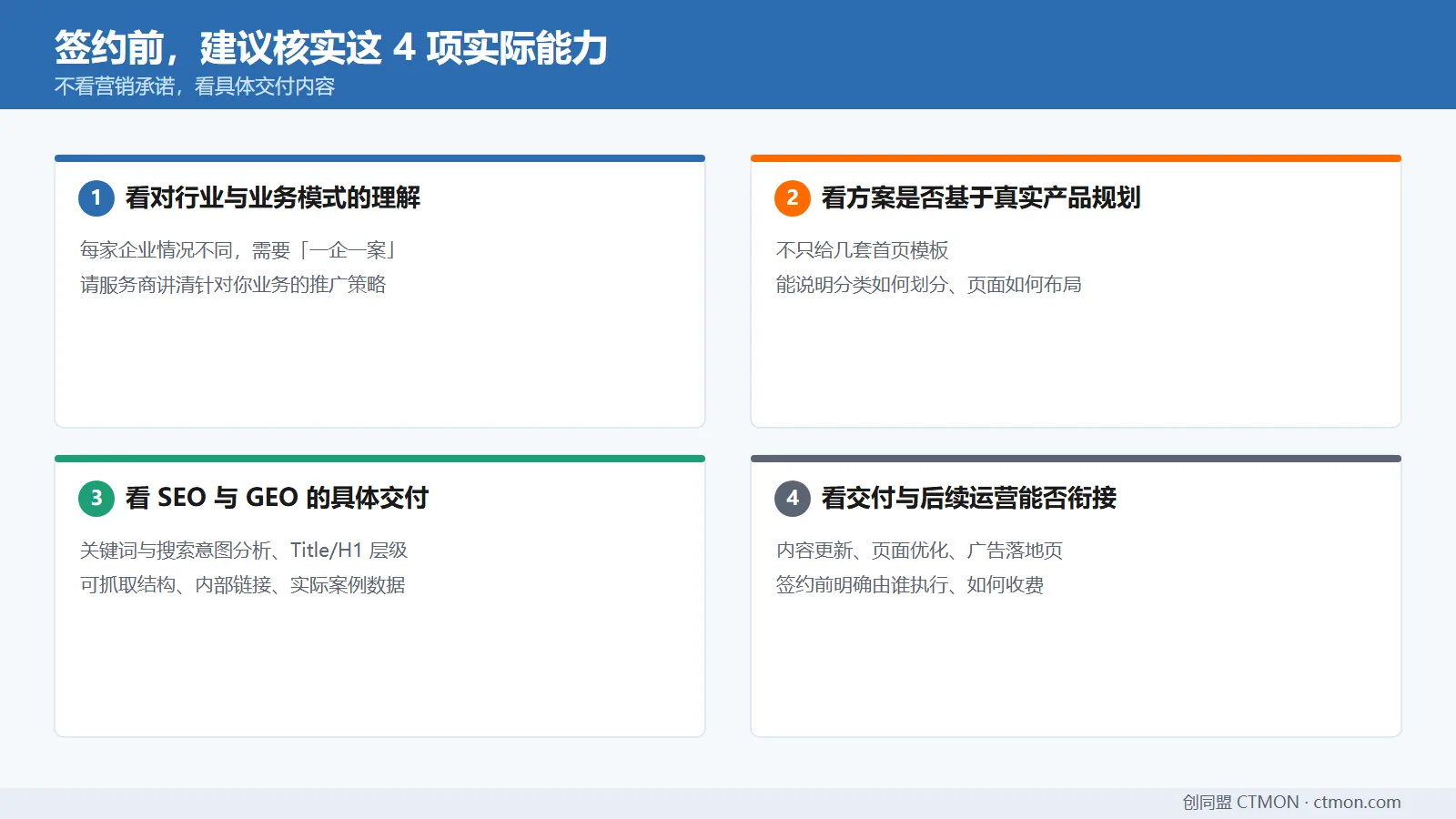Click the line 可抓取结构、内部链接、实际案例数据

click(x=243, y=585)
